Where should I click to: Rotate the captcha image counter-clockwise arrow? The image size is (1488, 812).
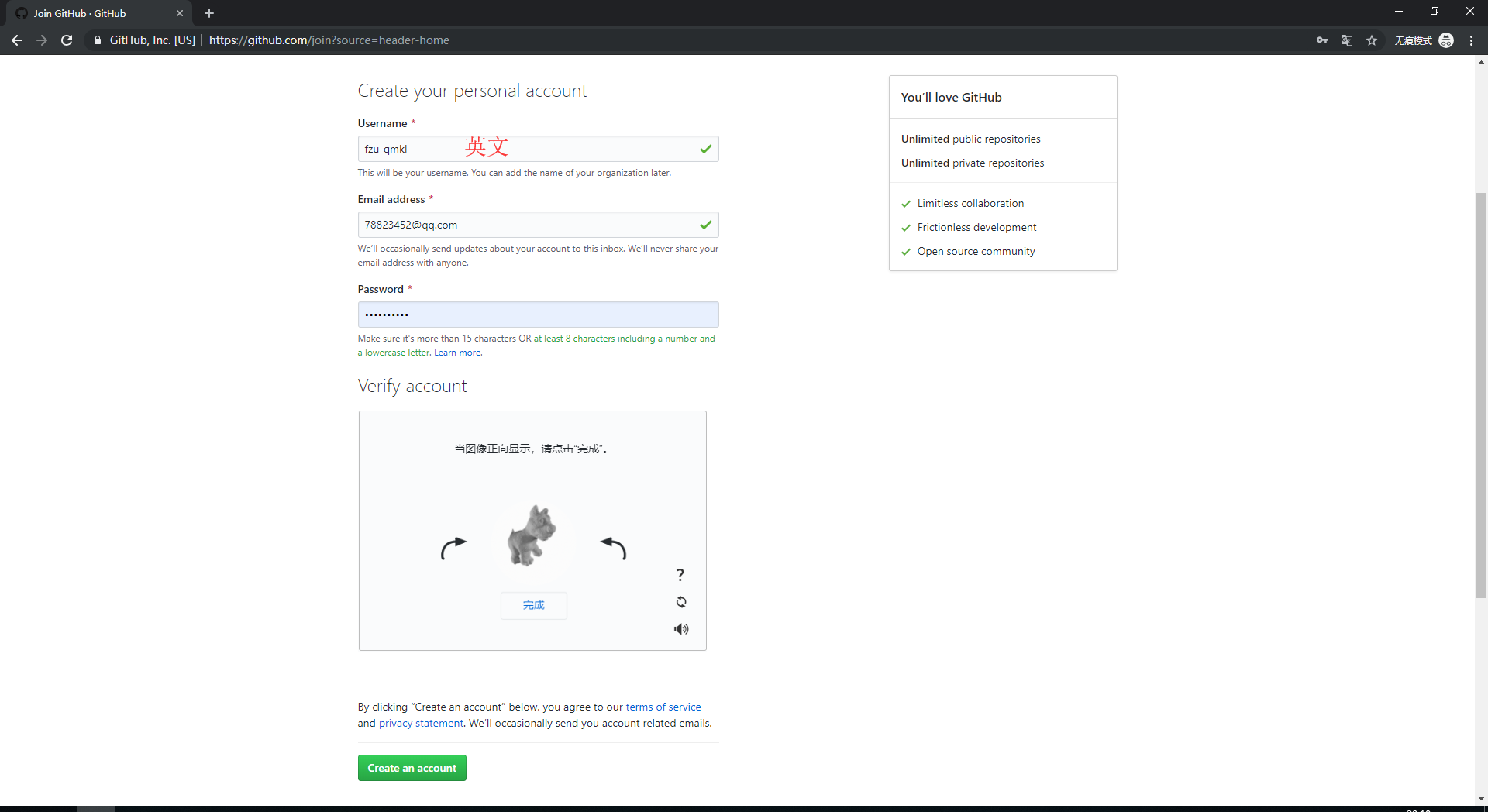[x=613, y=548]
